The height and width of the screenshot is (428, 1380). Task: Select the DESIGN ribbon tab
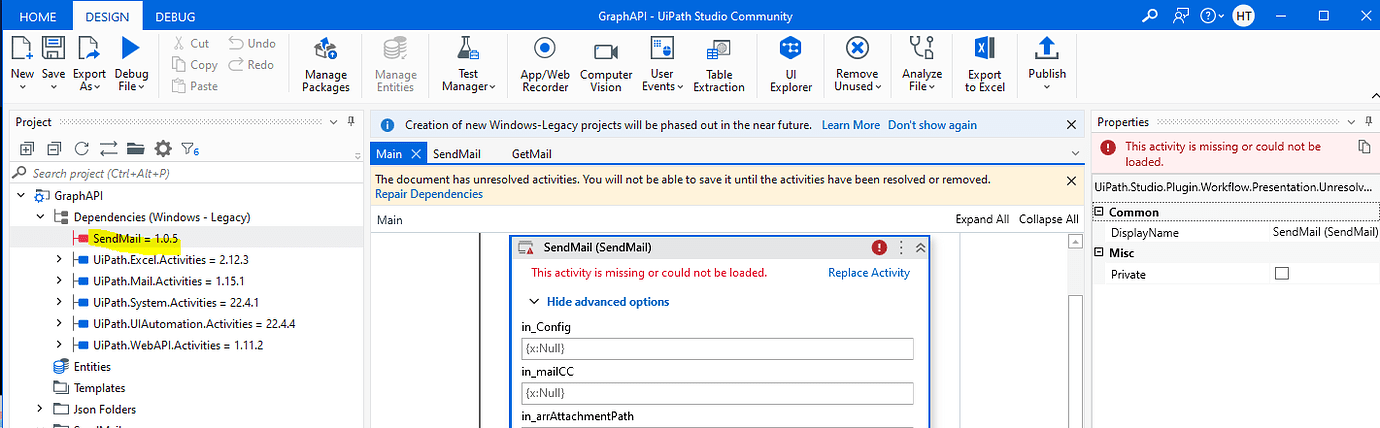point(107,17)
